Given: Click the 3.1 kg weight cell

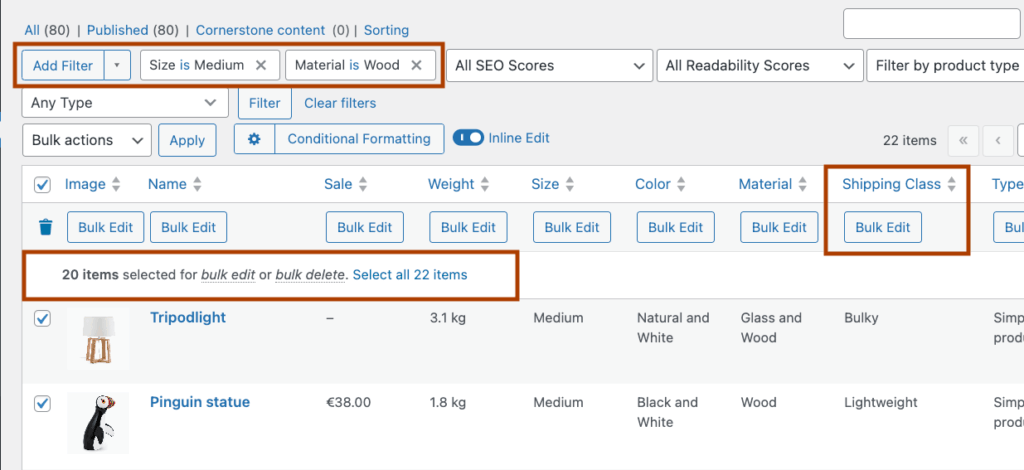Looking at the screenshot, I should 448,319.
